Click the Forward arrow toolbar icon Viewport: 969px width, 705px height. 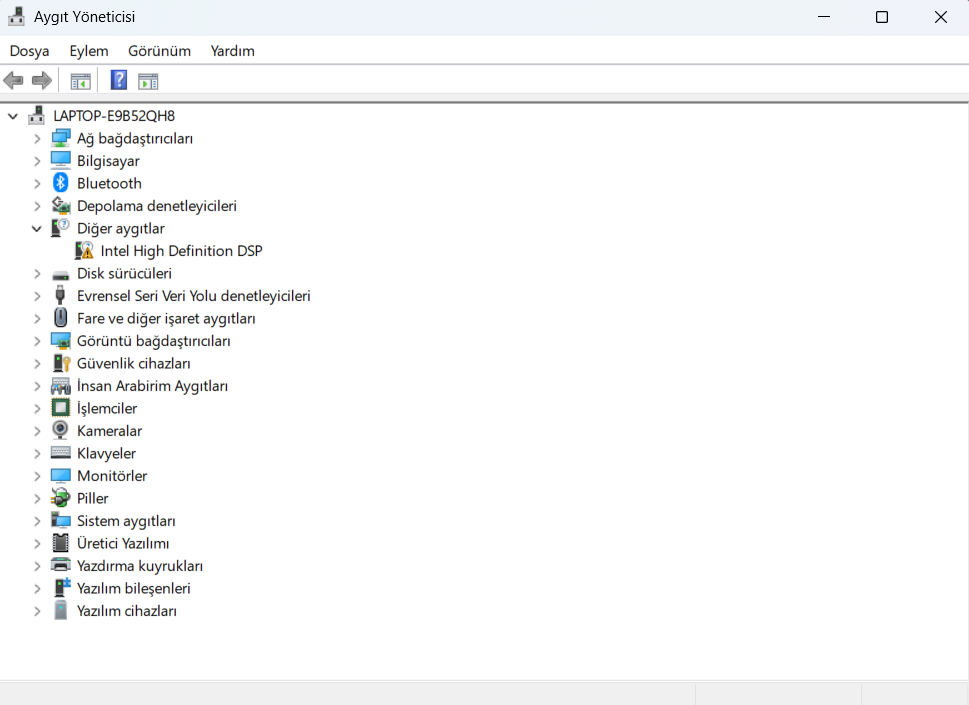pyautogui.click(x=41, y=80)
